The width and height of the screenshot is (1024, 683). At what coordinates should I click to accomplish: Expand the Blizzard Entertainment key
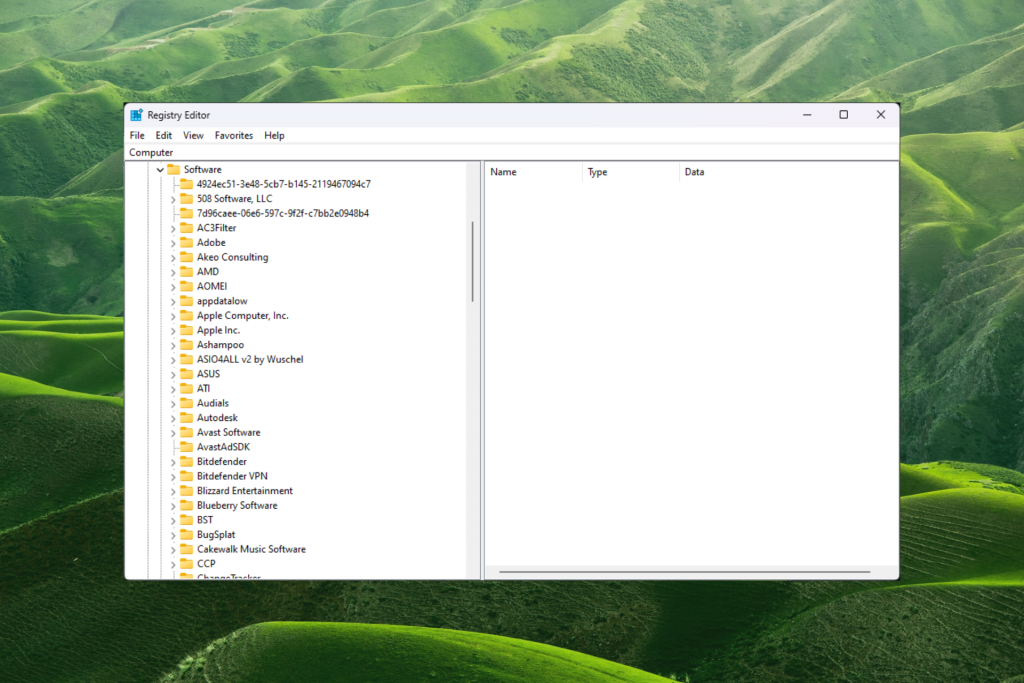(x=173, y=491)
